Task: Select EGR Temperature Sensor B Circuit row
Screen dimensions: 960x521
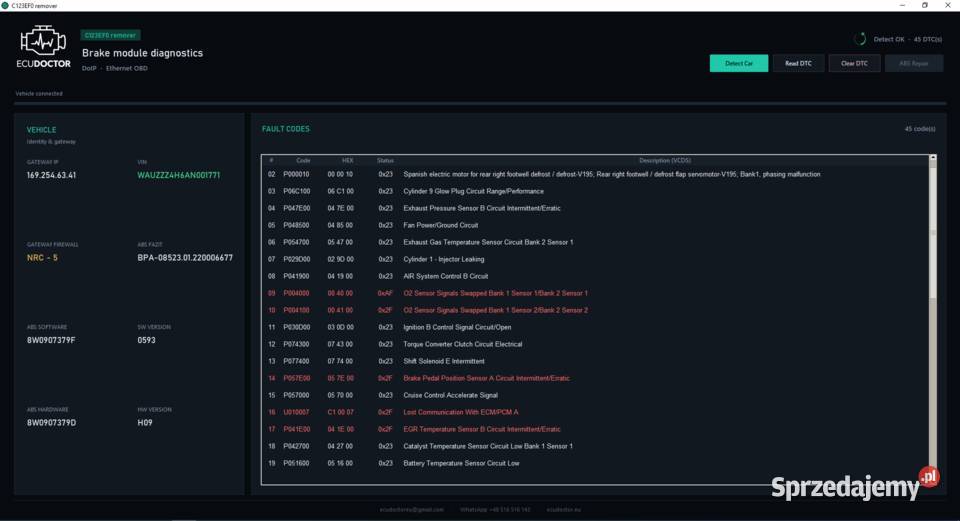Action: 595,429
